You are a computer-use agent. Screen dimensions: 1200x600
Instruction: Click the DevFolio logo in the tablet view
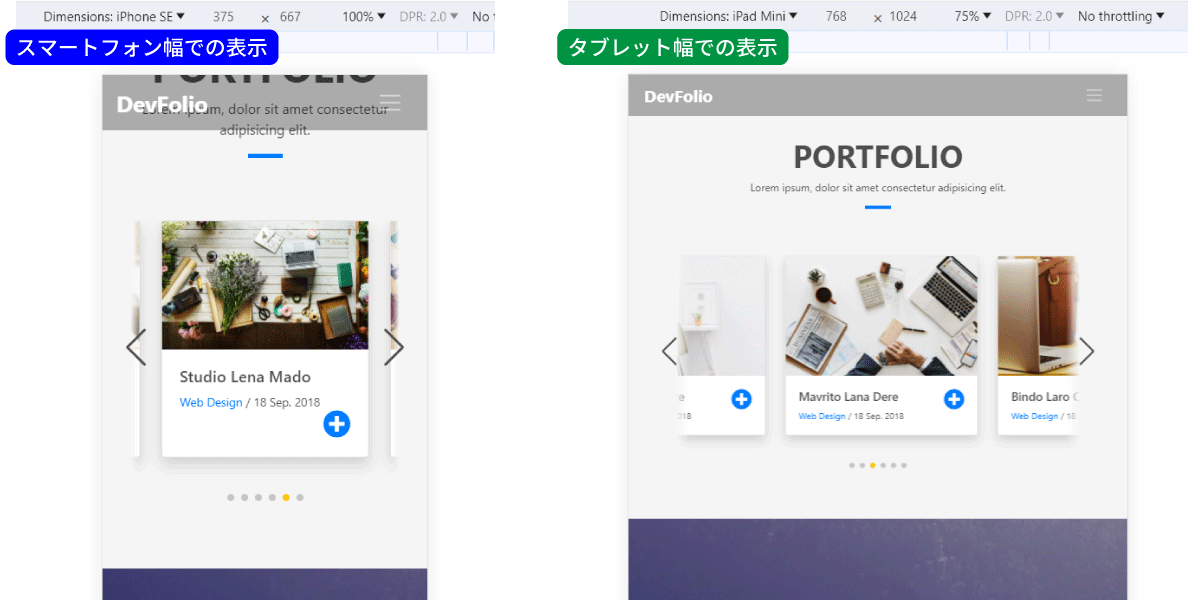tap(678, 96)
